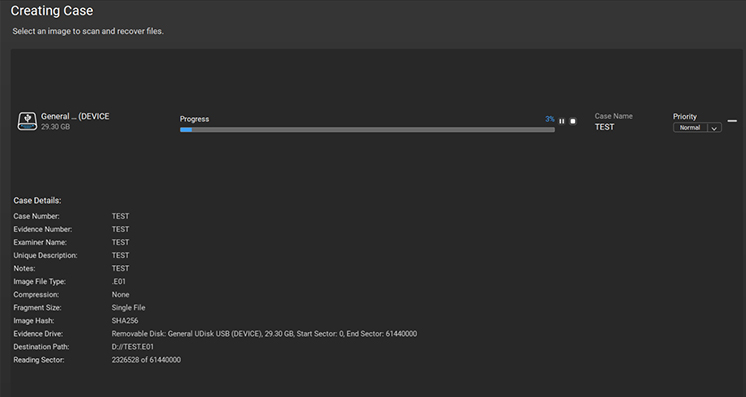Image resolution: width=746 pixels, height=397 pixels.
Task: Click the Priority dropdown chevron arrow
Action: (714, 128)
